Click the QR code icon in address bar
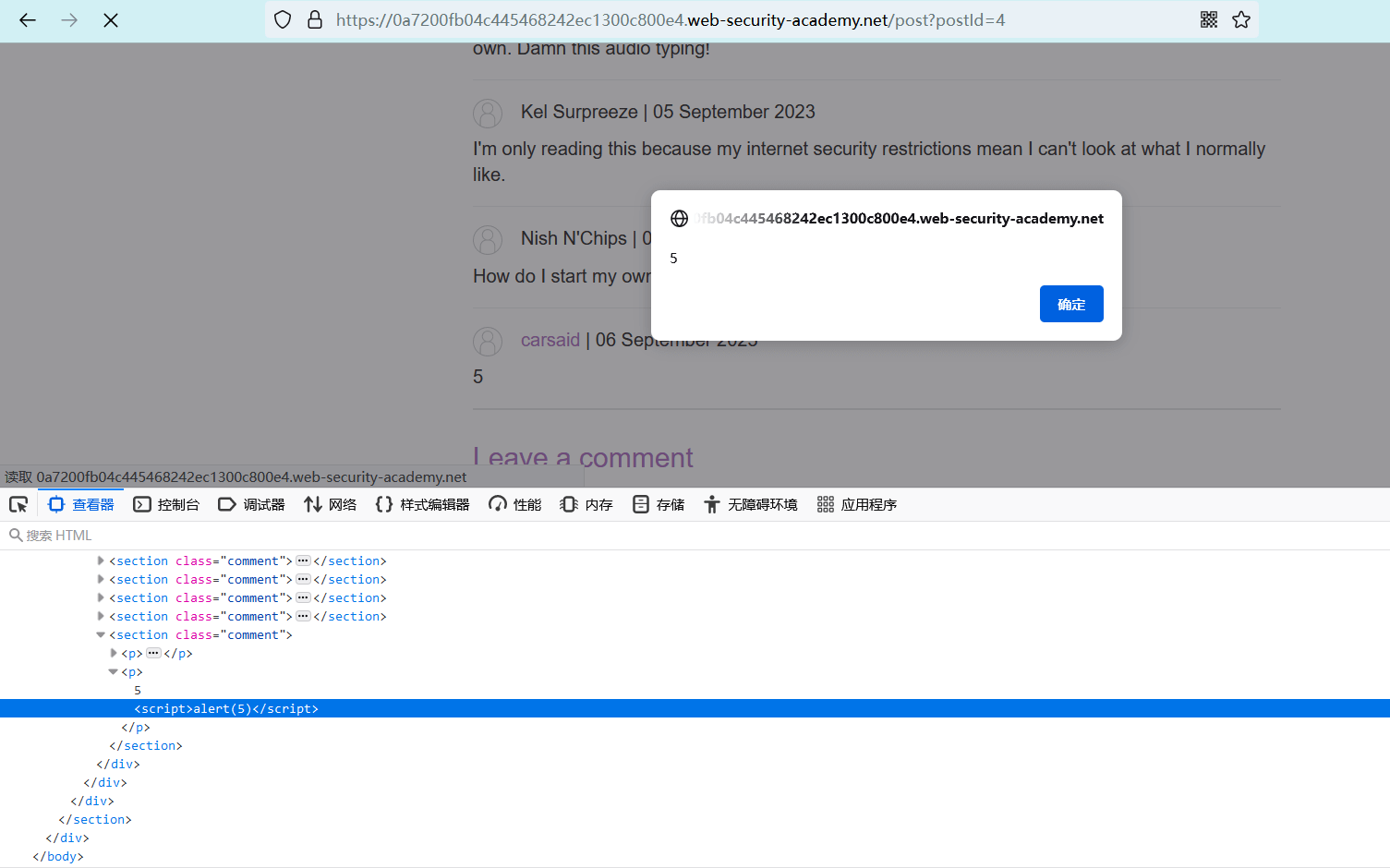 click(1209, 20)
